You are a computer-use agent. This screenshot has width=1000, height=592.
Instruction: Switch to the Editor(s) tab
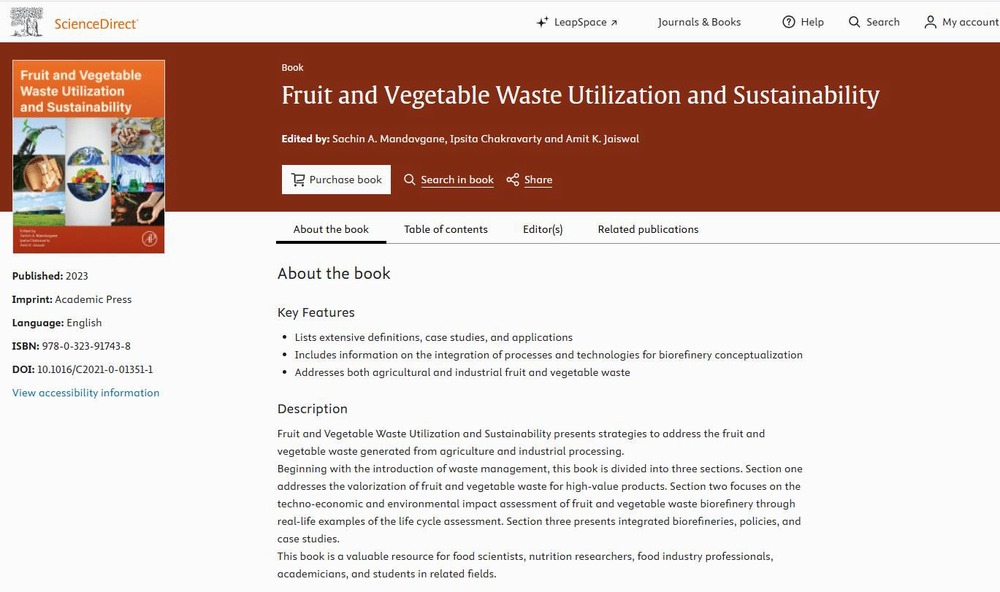pyautogui.click(x=543, y=230)
